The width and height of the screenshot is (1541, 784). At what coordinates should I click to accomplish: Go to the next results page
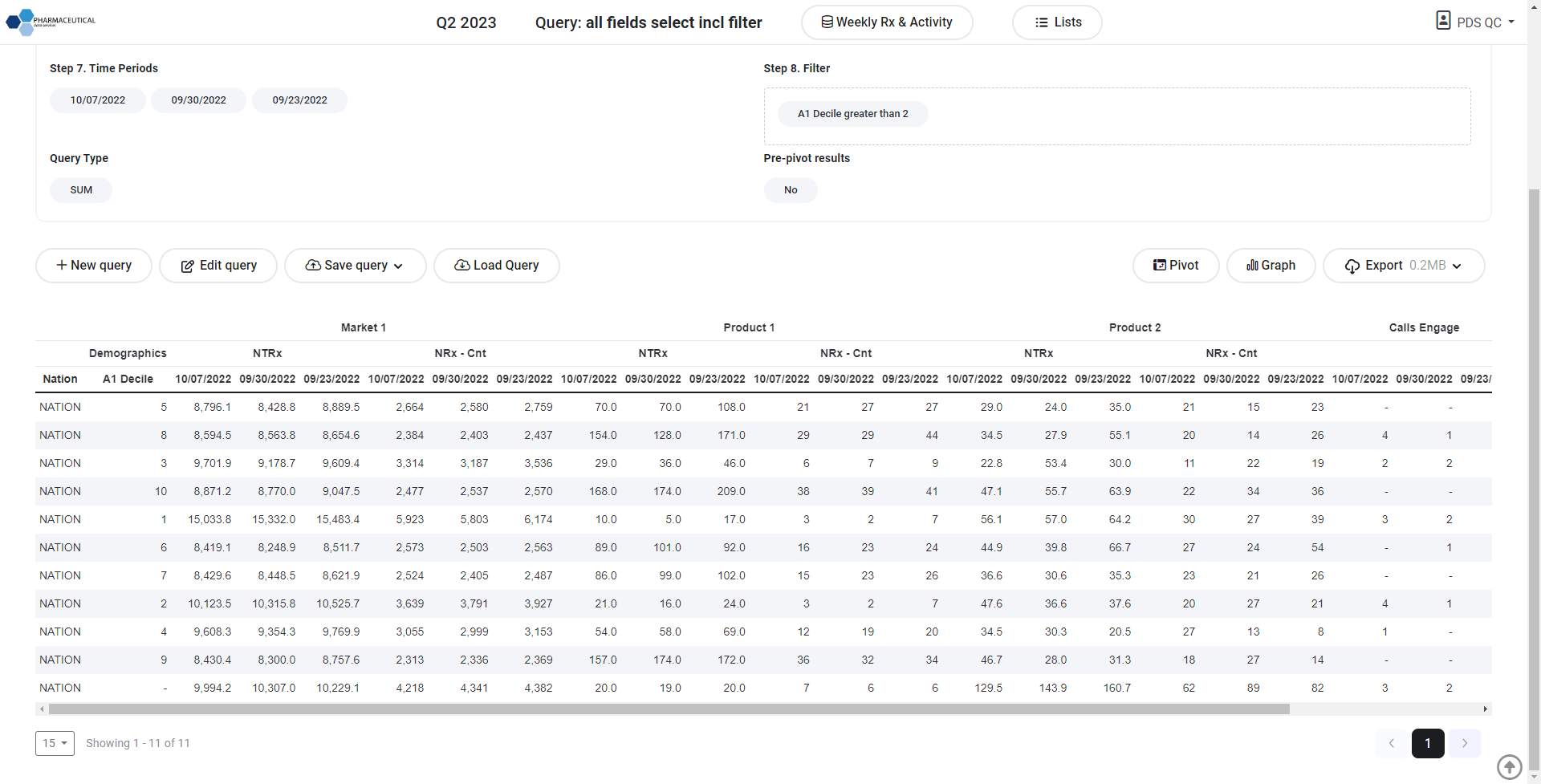pyautogui.click(x=1464, y=743)
